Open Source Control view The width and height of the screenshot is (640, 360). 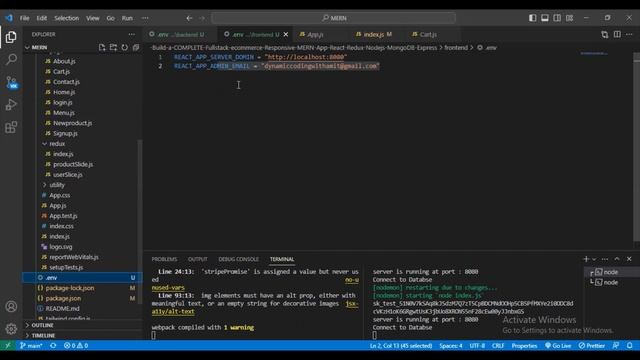tap(11, 82)
